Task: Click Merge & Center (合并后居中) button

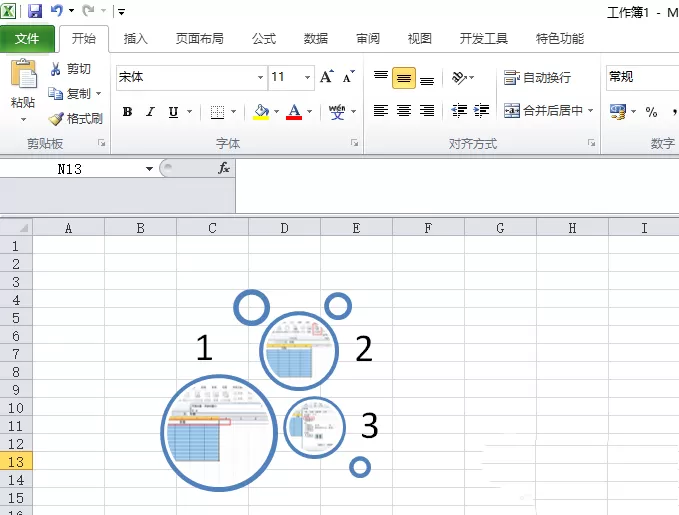Action: click(x=544, y=111)
